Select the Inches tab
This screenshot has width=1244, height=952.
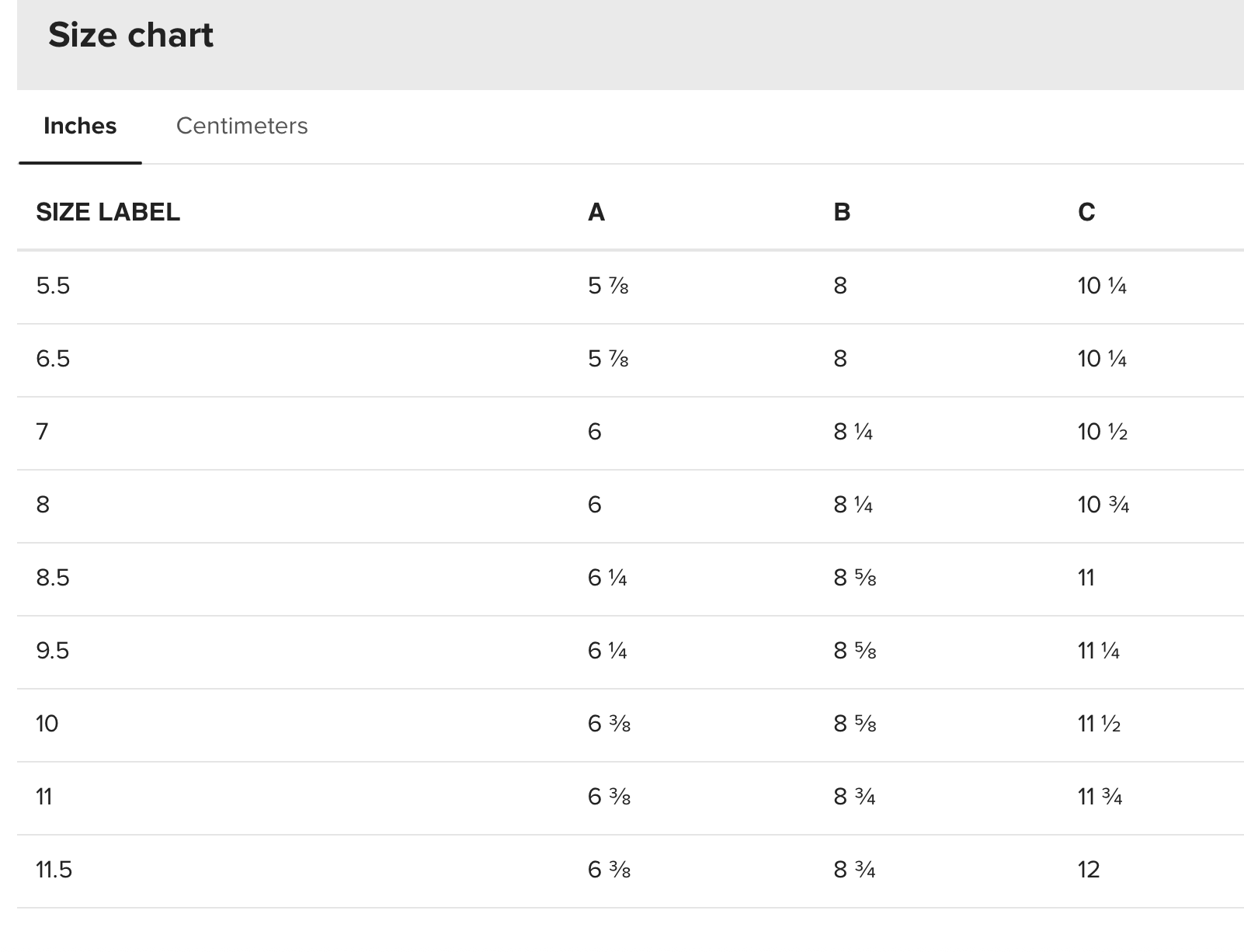(x=80, y=126)
